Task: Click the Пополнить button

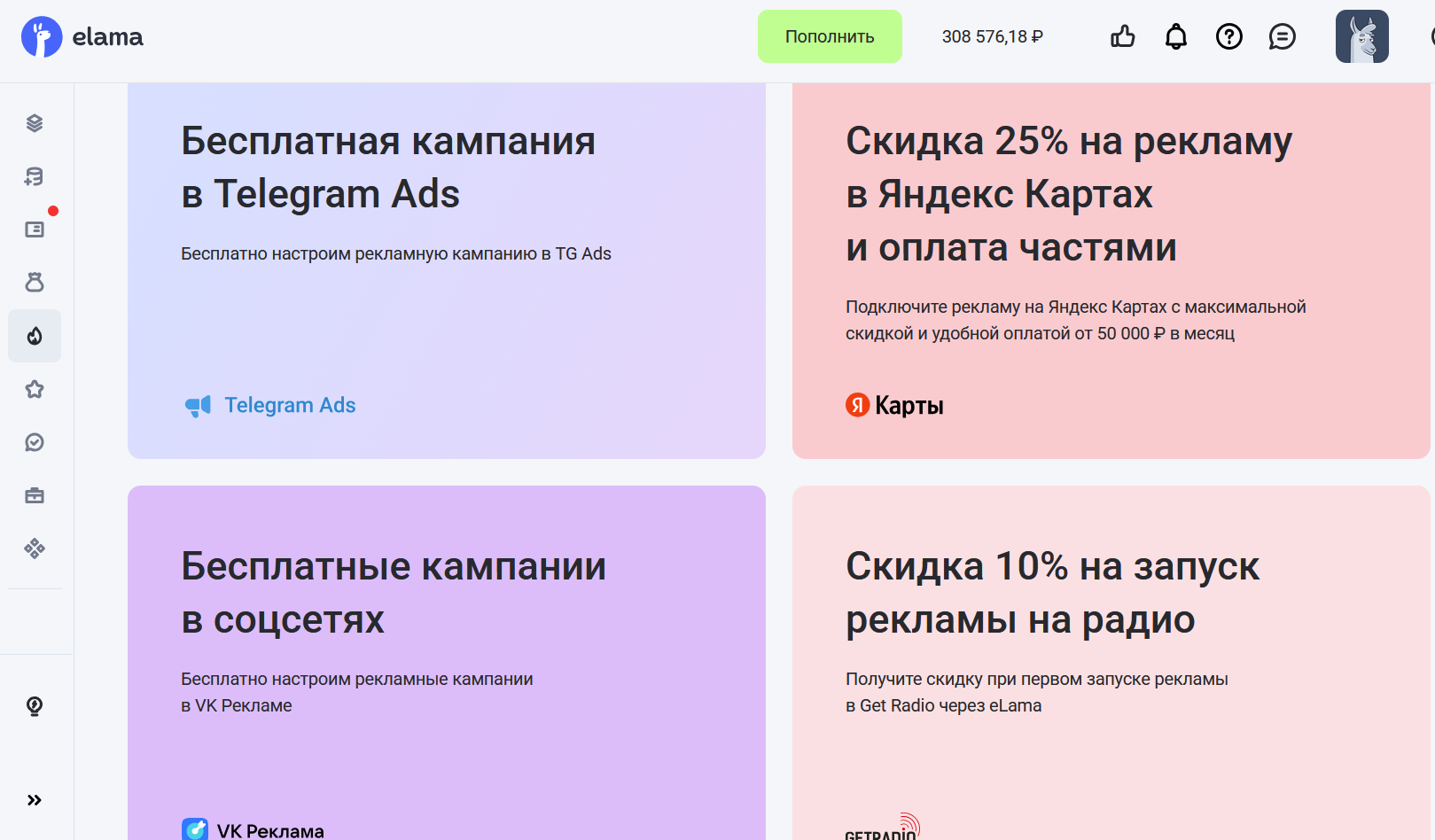Action: point(829,36)
